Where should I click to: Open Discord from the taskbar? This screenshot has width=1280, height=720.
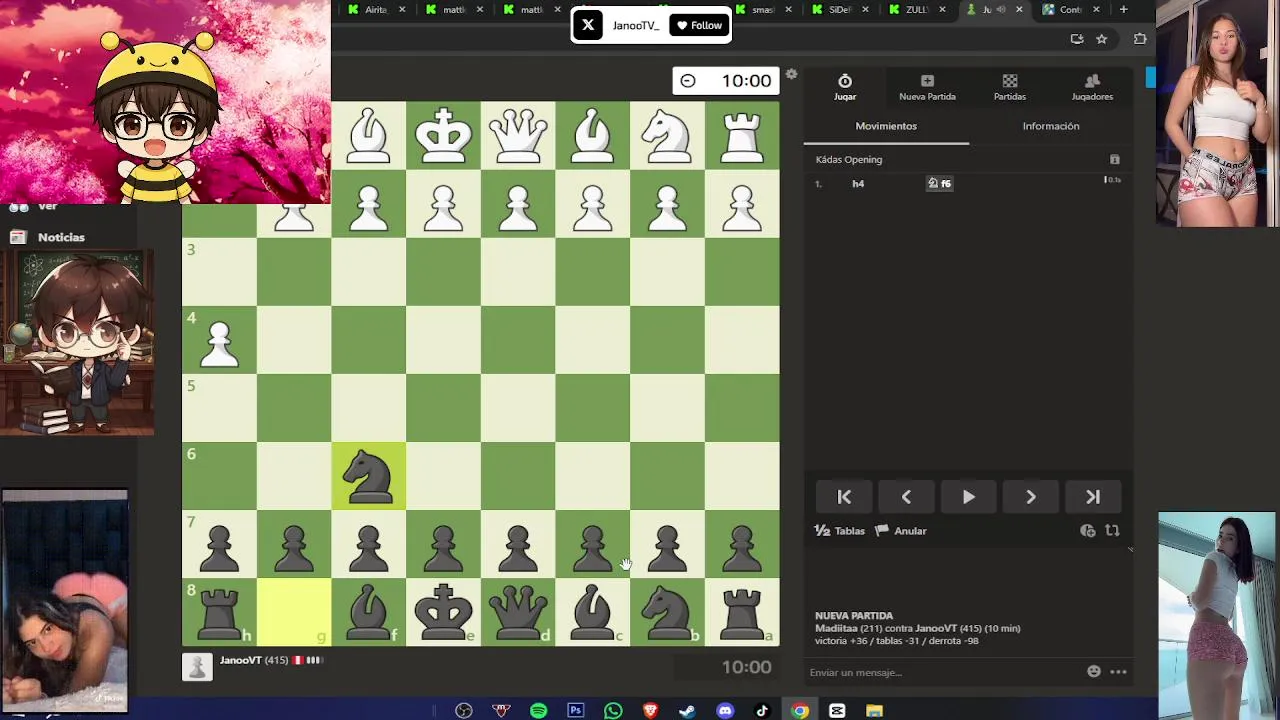[x=725, y=711]
